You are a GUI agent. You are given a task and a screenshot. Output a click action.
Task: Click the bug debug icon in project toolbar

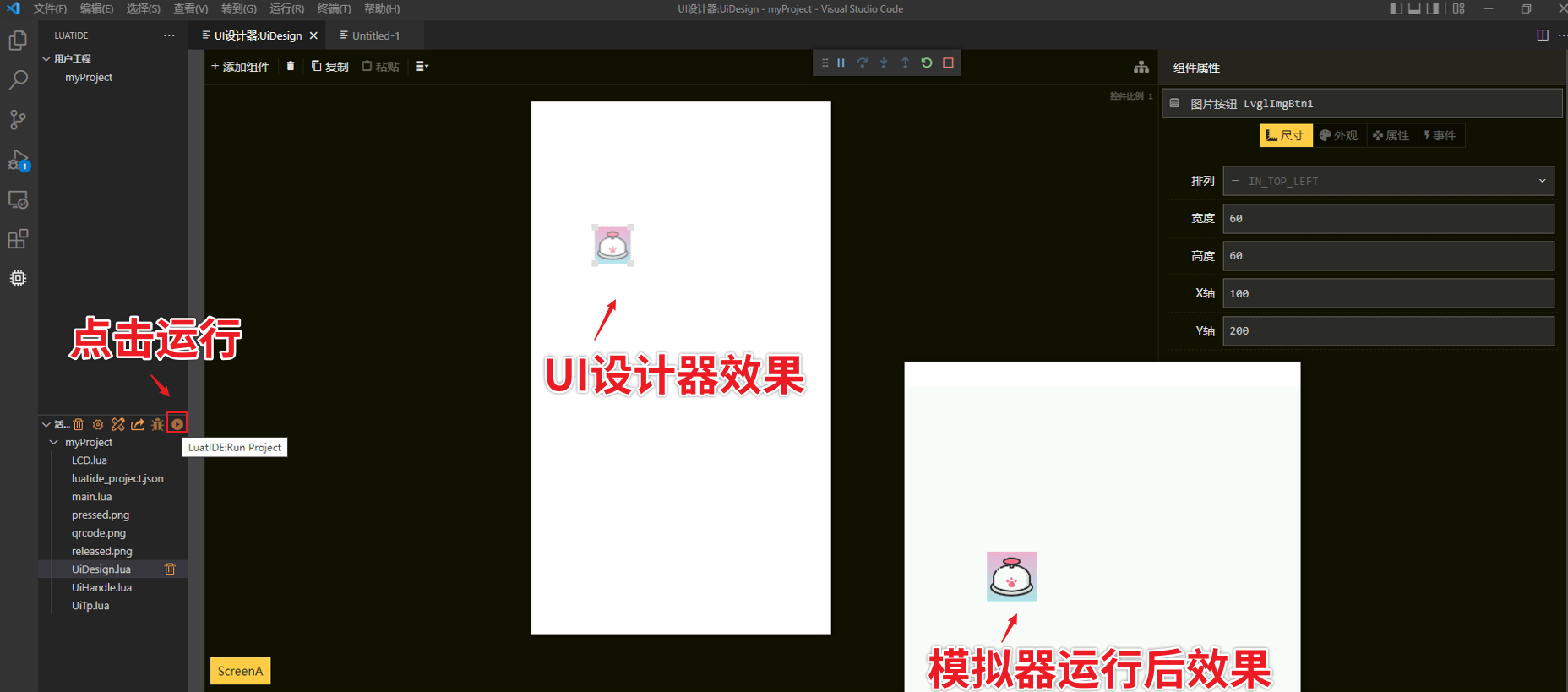click(x=157, y=424)
